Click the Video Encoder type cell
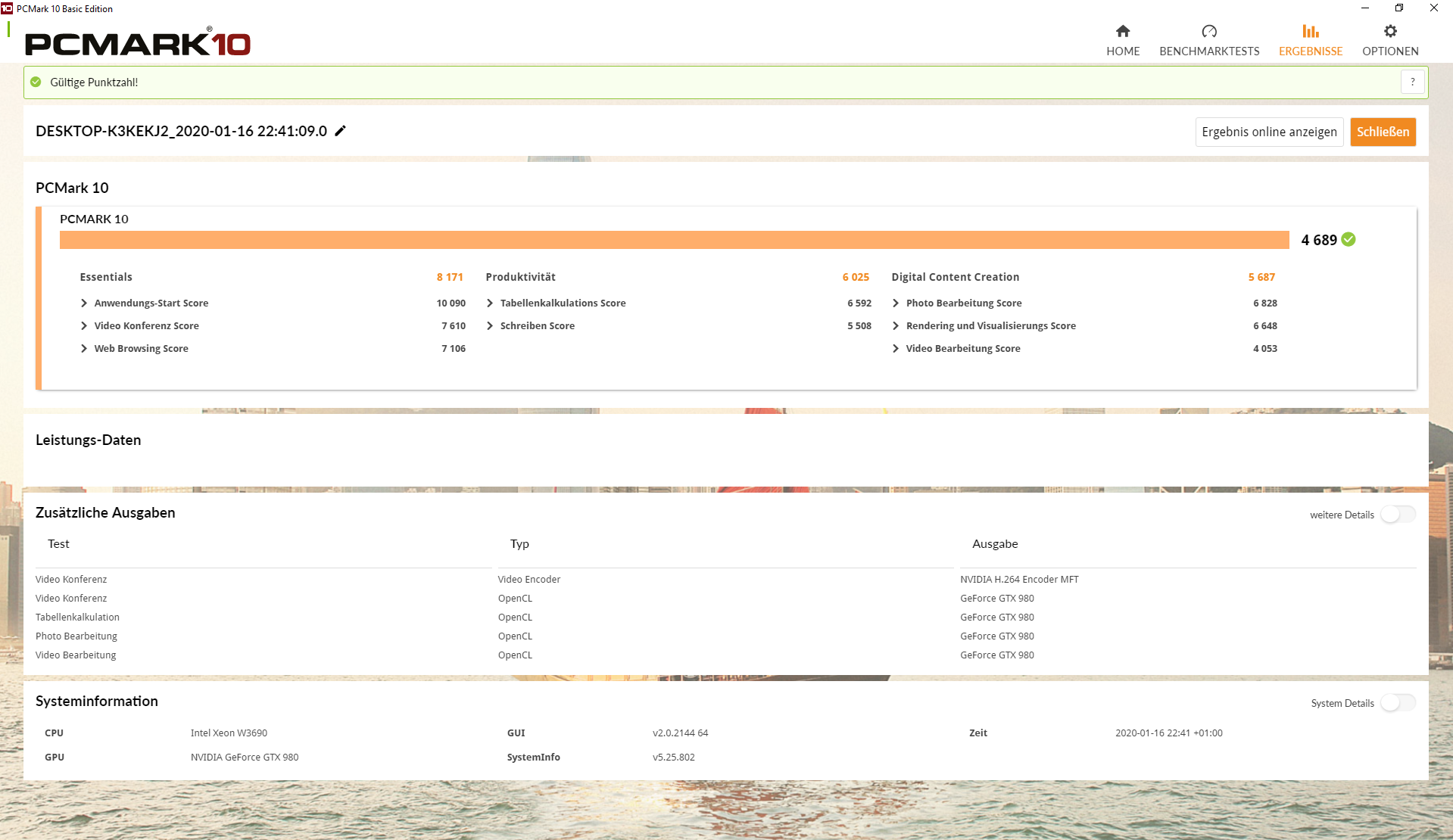Image resolution: width=1453 pixels, height=840 pixels. coord(529,579)
